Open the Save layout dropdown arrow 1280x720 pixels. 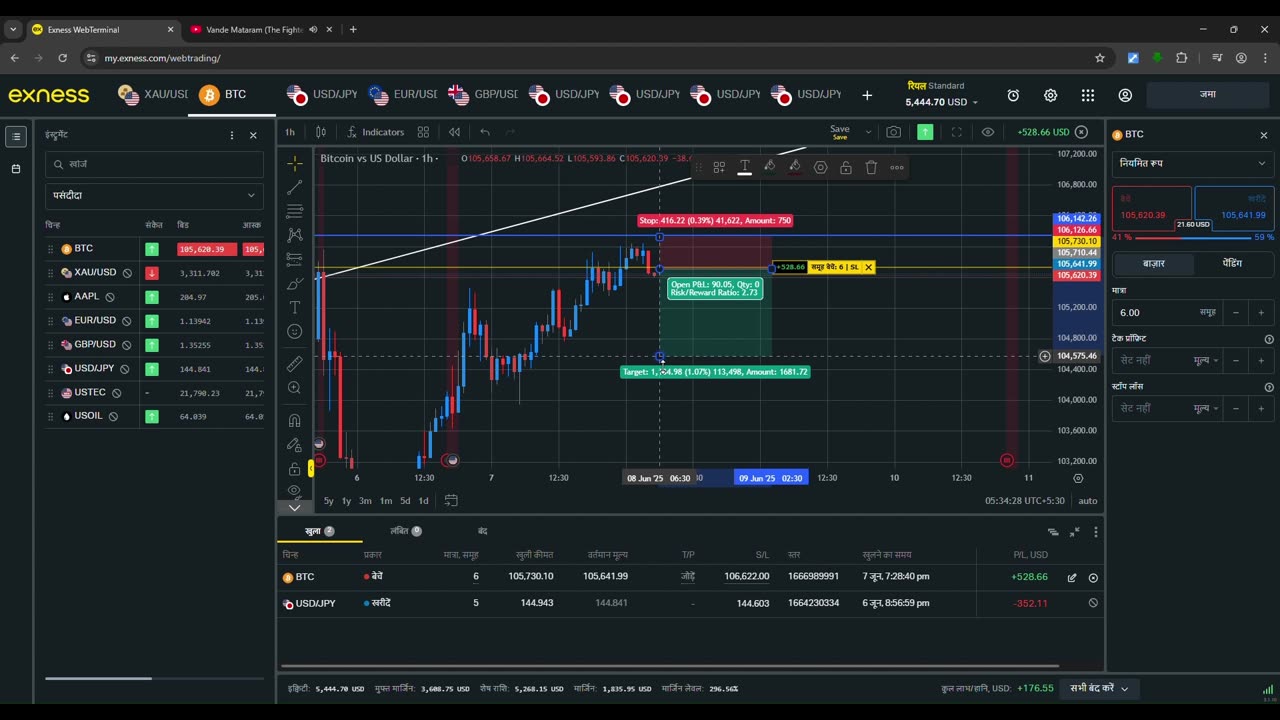coord(868,132)
